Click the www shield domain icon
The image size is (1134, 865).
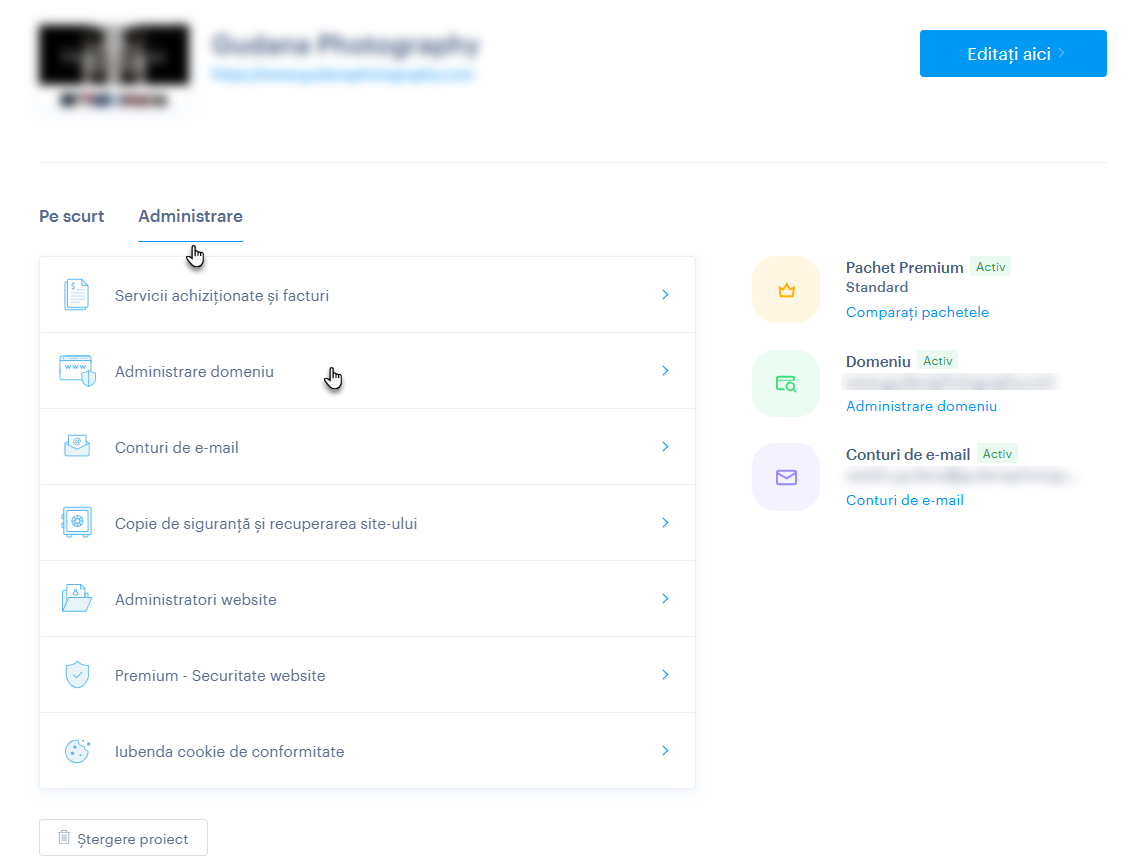pos(77,371)
